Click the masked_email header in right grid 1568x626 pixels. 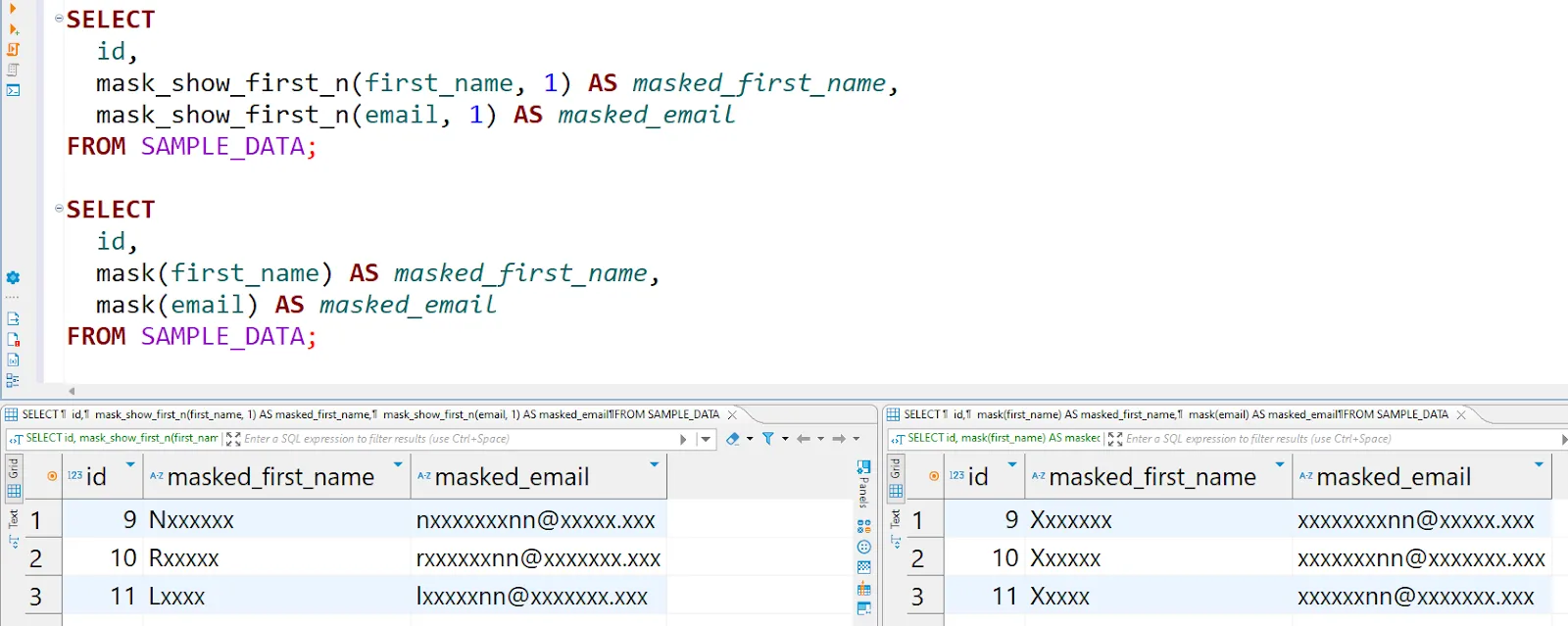tap(1393, 477)
